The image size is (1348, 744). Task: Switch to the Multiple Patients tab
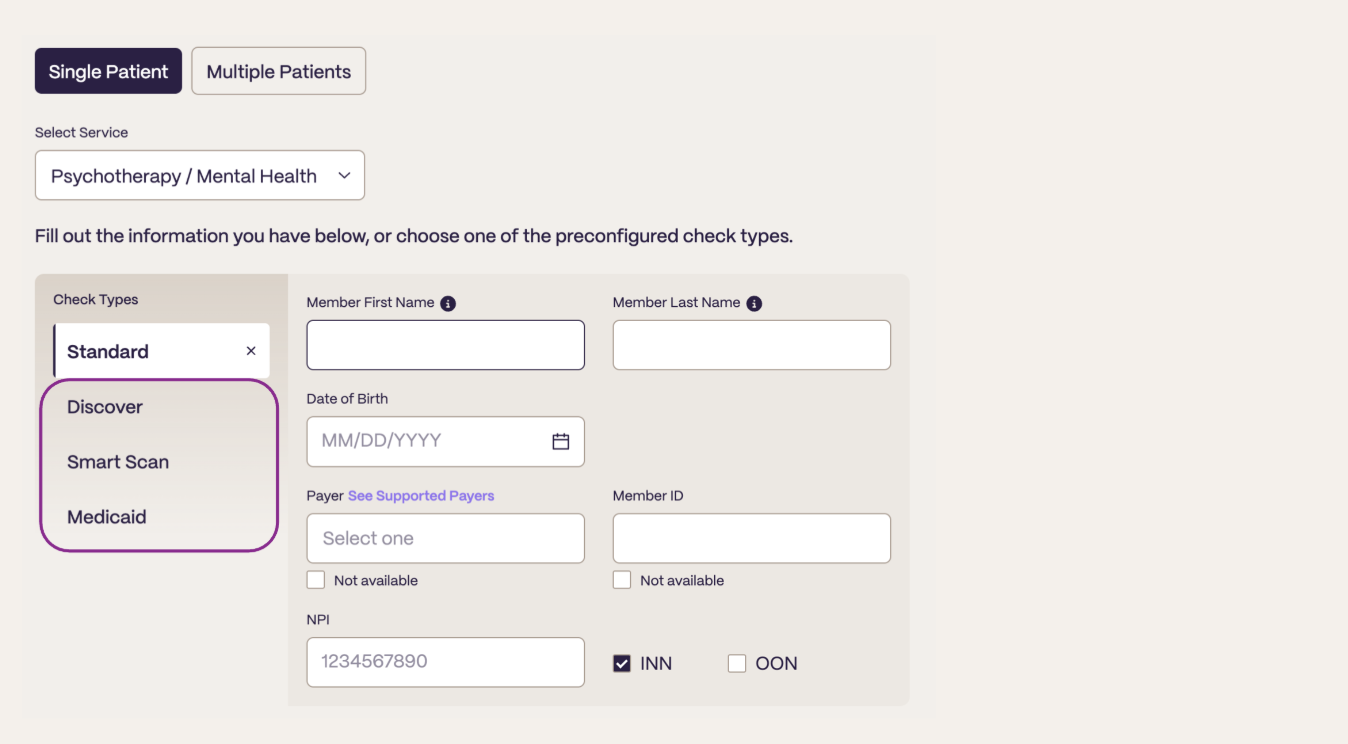[279, 72]
